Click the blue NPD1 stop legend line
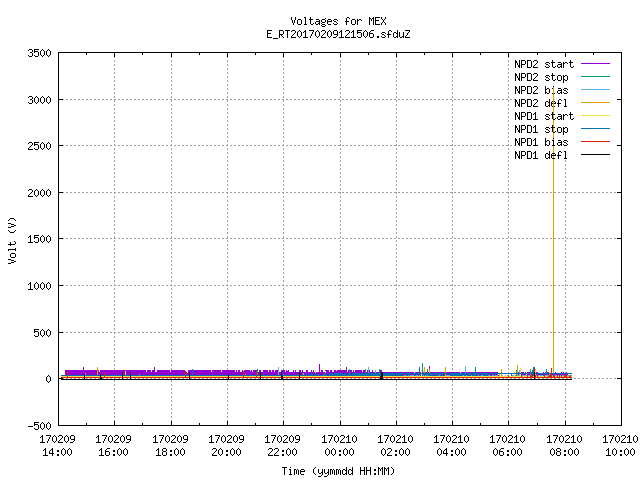This screenshot has width=640, height=480. (596, 129)
